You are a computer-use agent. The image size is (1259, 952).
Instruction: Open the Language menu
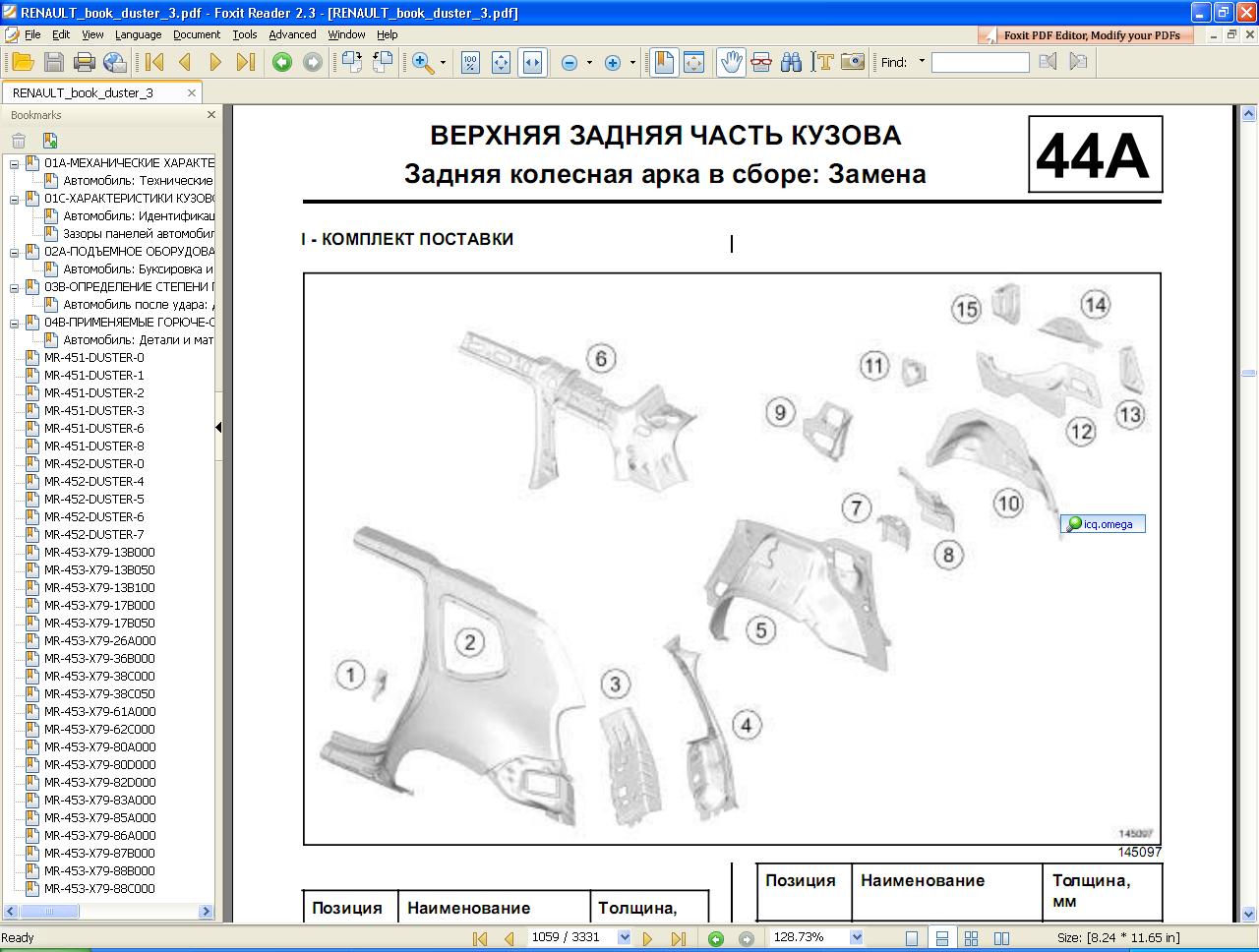(138, 34)
